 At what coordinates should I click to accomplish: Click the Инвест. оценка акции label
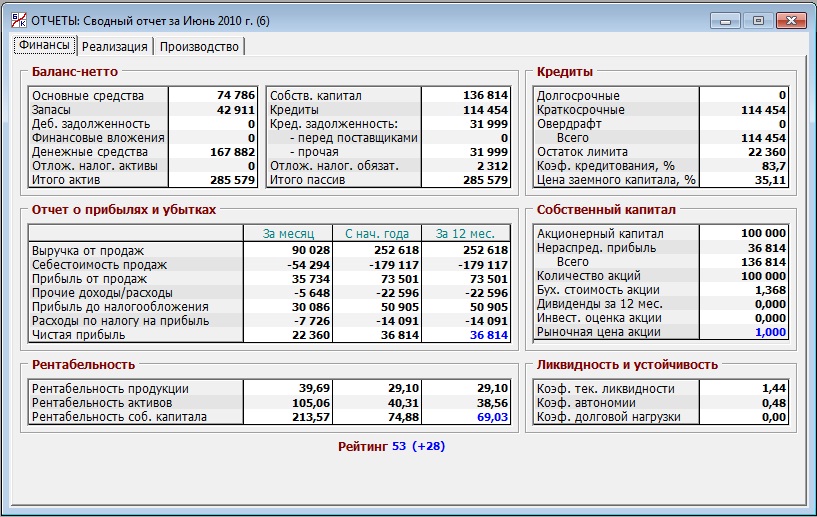[x=599, y=318]
